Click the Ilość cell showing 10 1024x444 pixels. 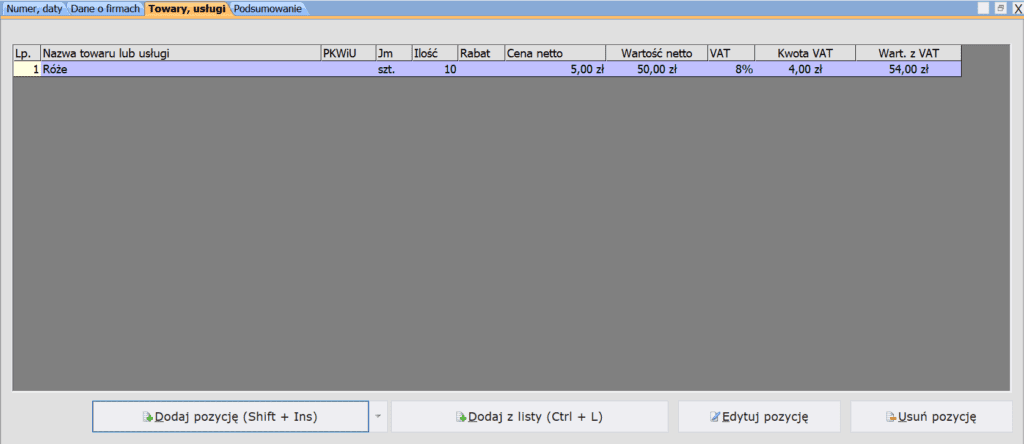coord(434,70)
